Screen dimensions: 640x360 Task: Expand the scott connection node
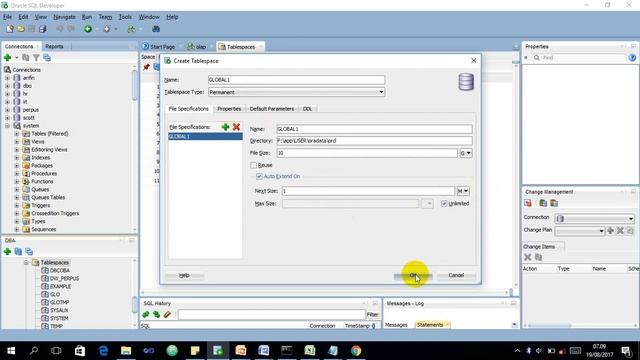[7, 118]
